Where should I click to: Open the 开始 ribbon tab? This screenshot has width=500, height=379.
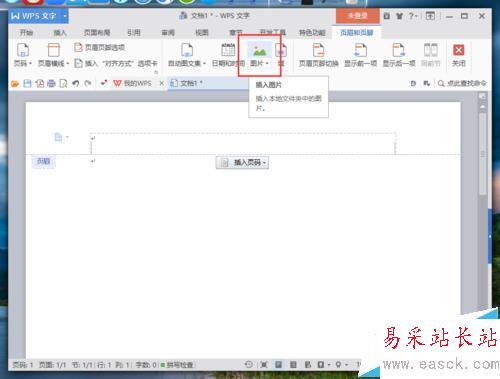pyautogui.click(x=26, y=32)
